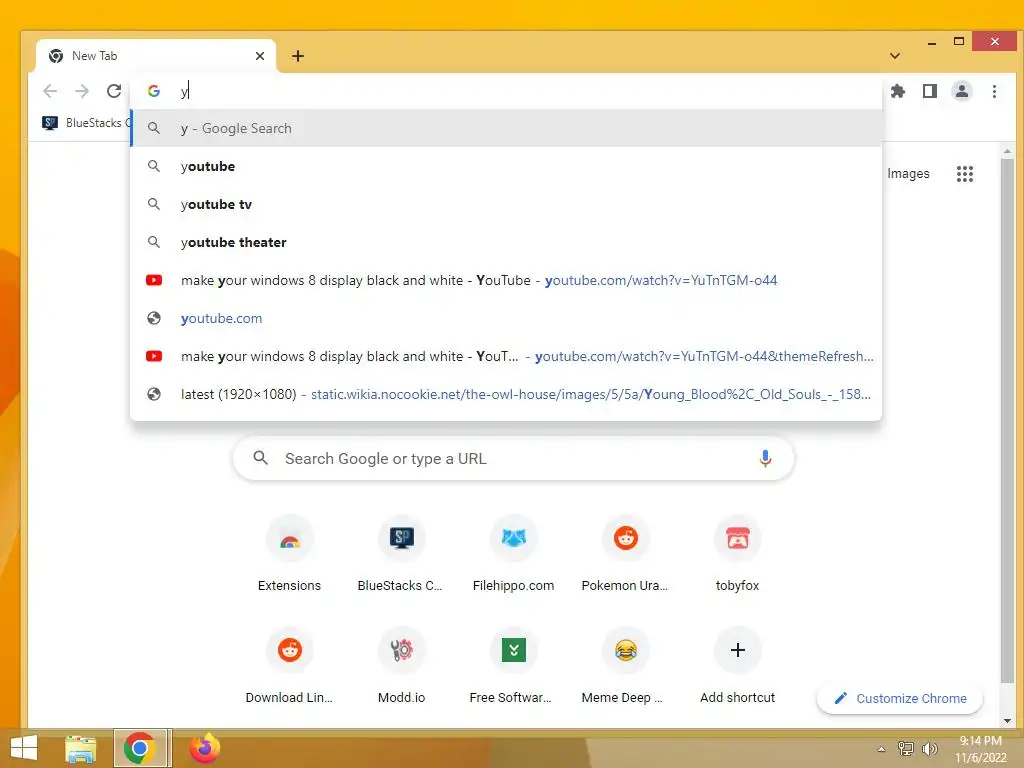Launch Firefox from the taskbar
1024x768 pixels.
[x=204, y=748]
